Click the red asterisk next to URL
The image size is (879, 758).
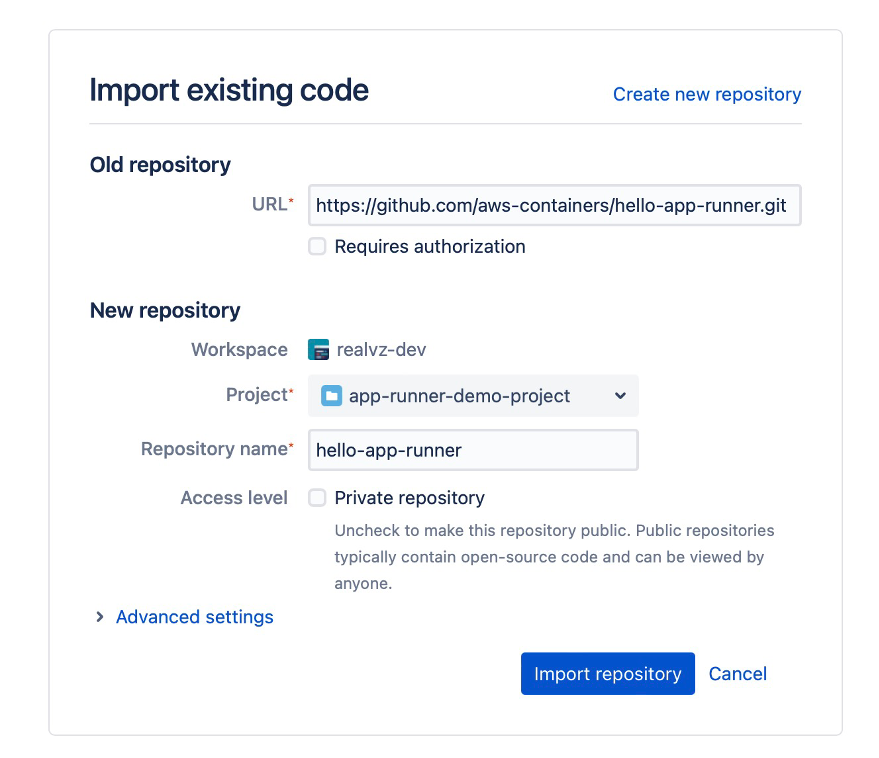coord(290,198)
